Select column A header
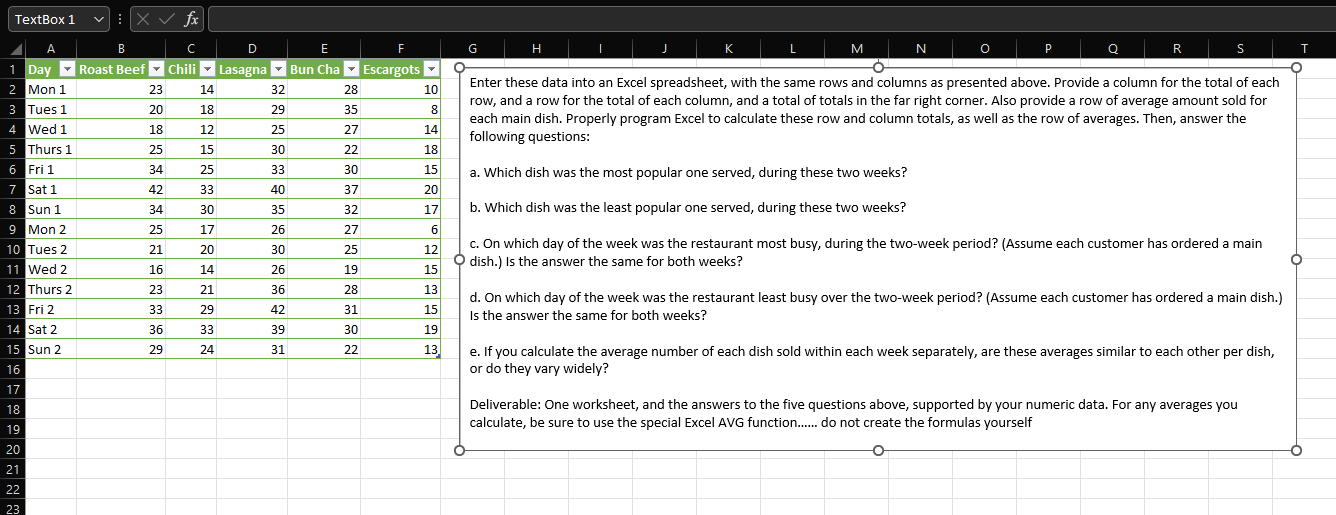 pos(50,48)
